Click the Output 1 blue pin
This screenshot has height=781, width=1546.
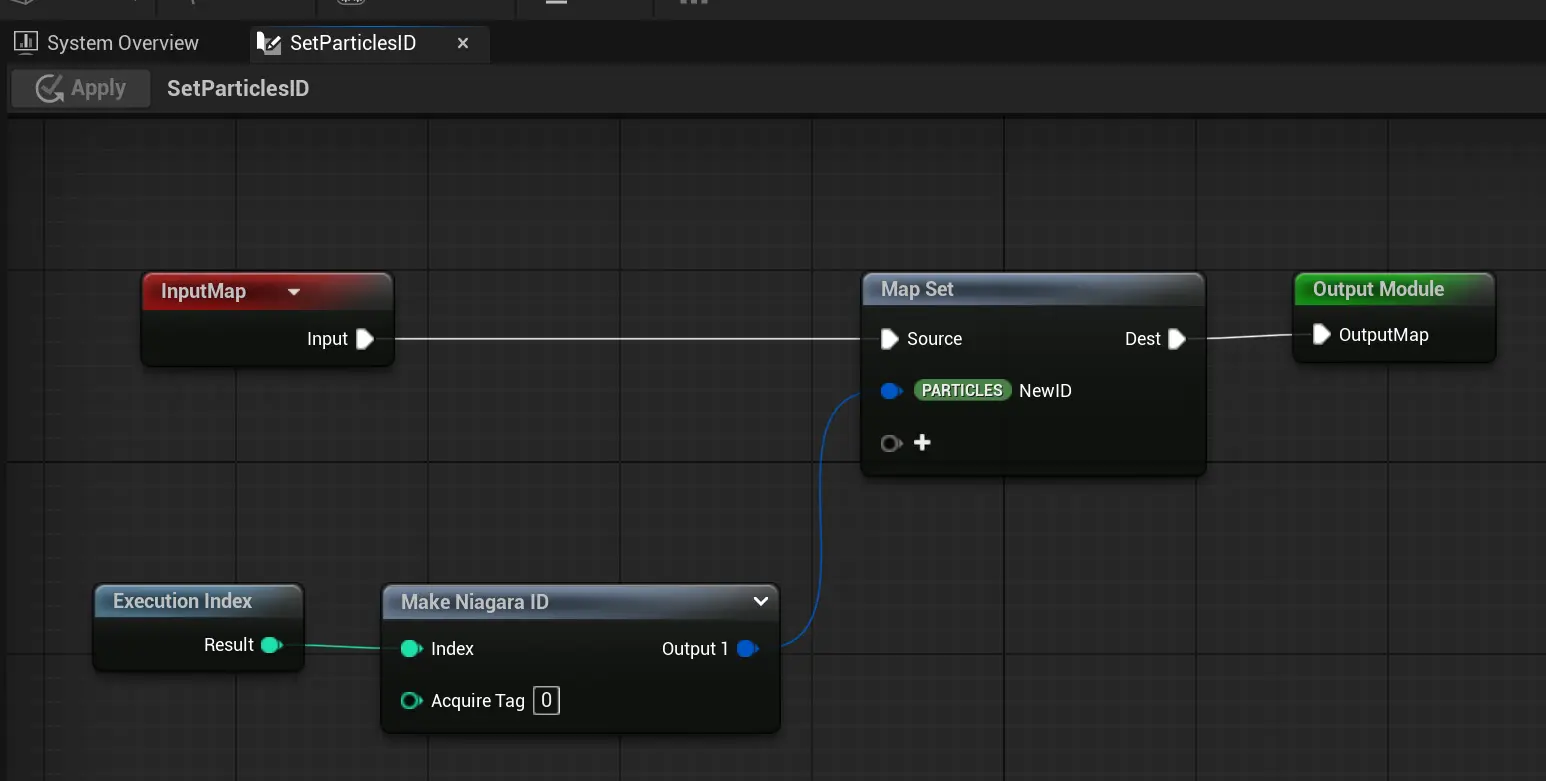click(x=747, y=649)
